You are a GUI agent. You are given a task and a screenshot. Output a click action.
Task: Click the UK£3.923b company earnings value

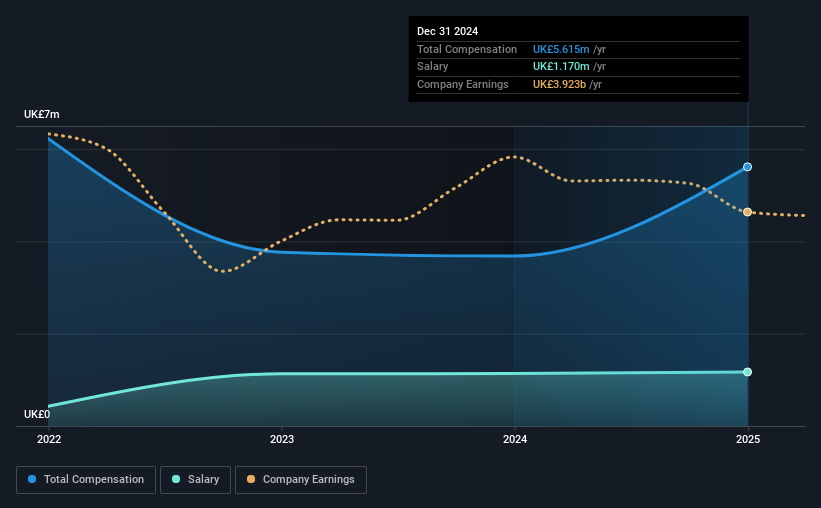(x=559, y=84)
